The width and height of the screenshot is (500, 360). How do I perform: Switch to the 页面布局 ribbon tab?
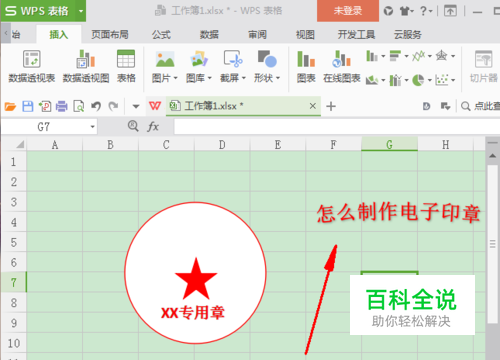point(110,34)
